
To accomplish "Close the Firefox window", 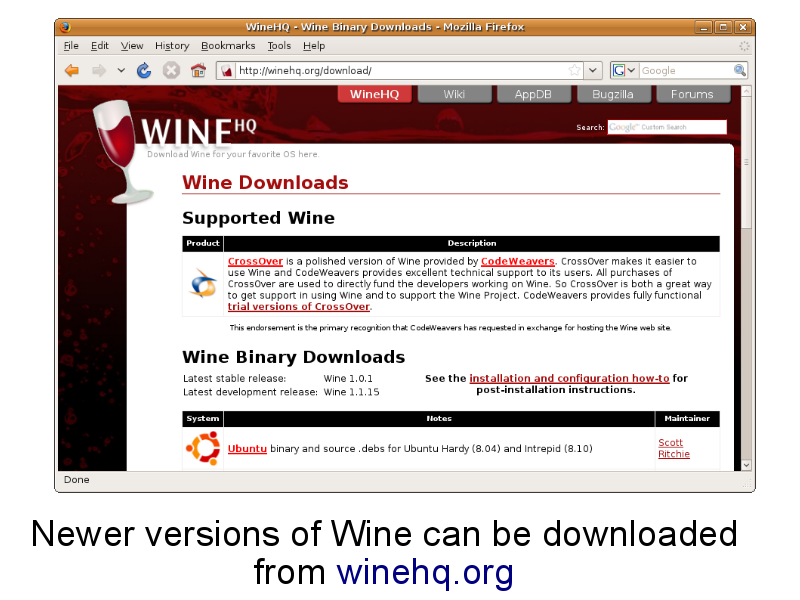I will pos(743,27).
